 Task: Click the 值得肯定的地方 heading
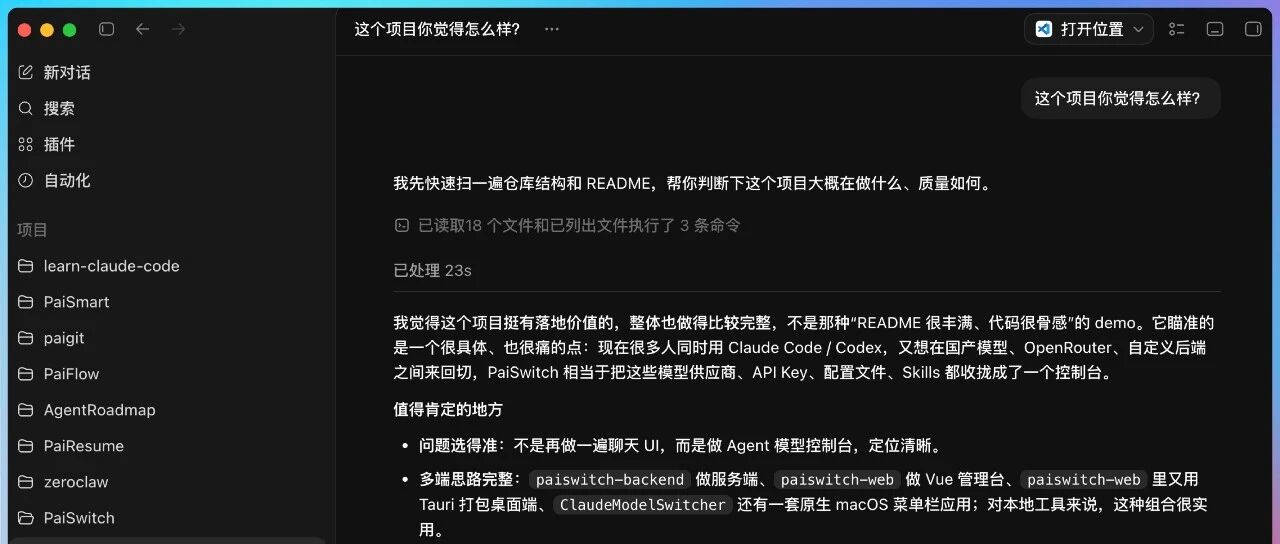point(448,410)
